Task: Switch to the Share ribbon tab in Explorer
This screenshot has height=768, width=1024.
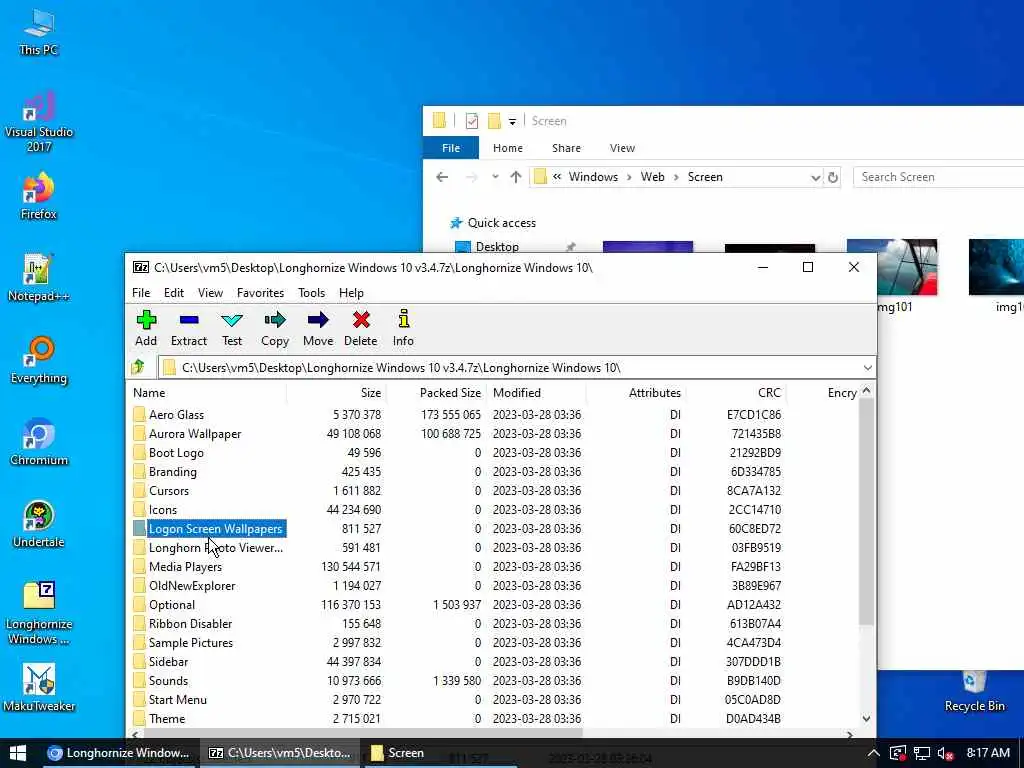Action: point(566,148)
